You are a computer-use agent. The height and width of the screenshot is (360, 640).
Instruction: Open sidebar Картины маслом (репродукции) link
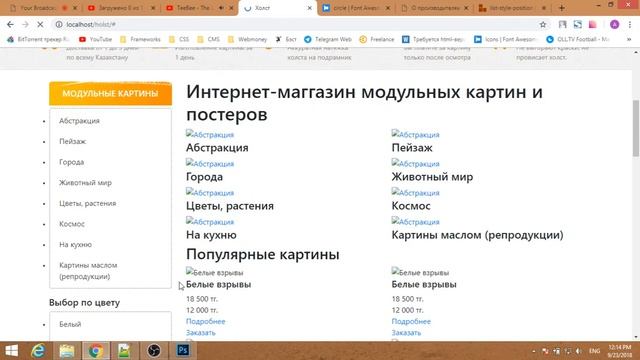88,271
